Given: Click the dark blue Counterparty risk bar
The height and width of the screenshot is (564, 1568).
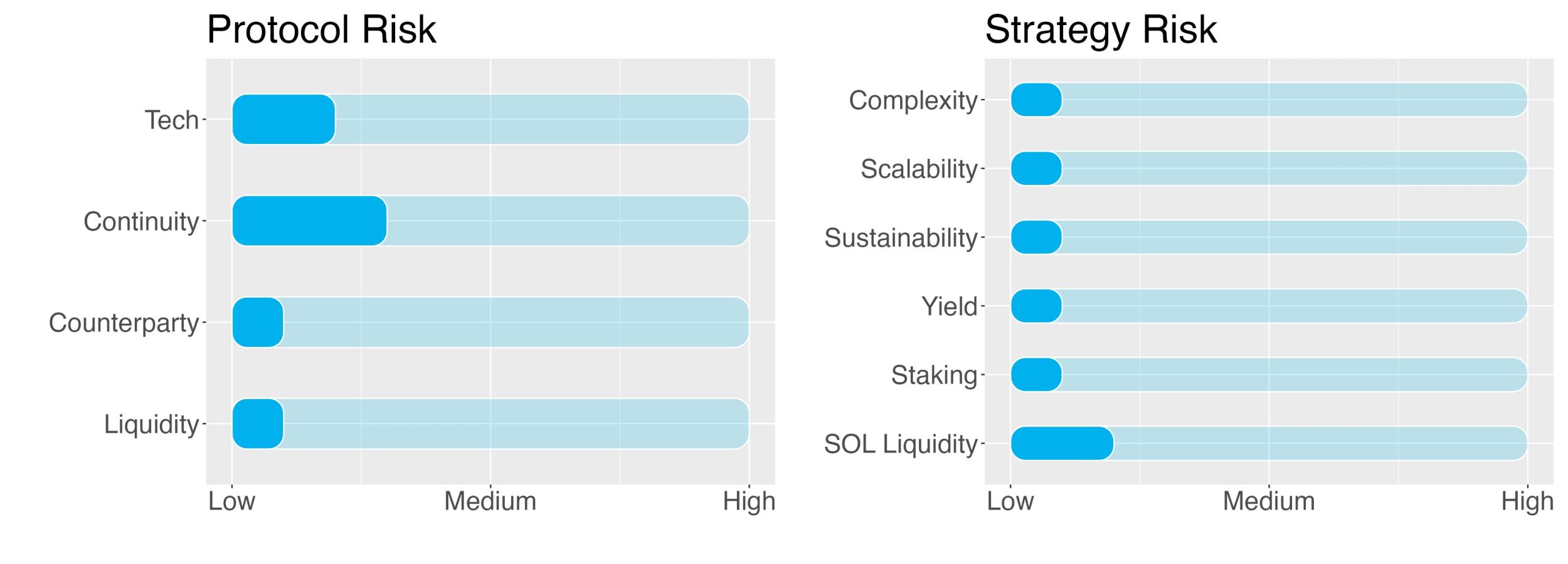Looking at the screenshot, I should pos(258,322).
